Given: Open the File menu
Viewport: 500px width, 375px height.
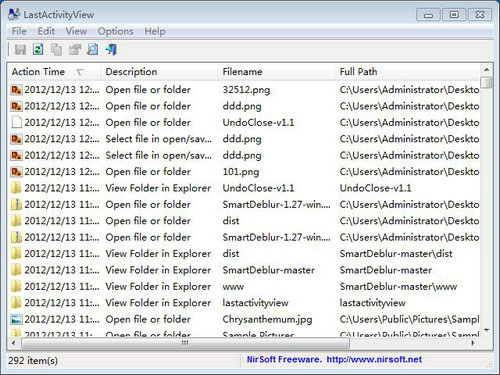Looking at the screenshot, I should pyautogui.click(x=19, y=31).
